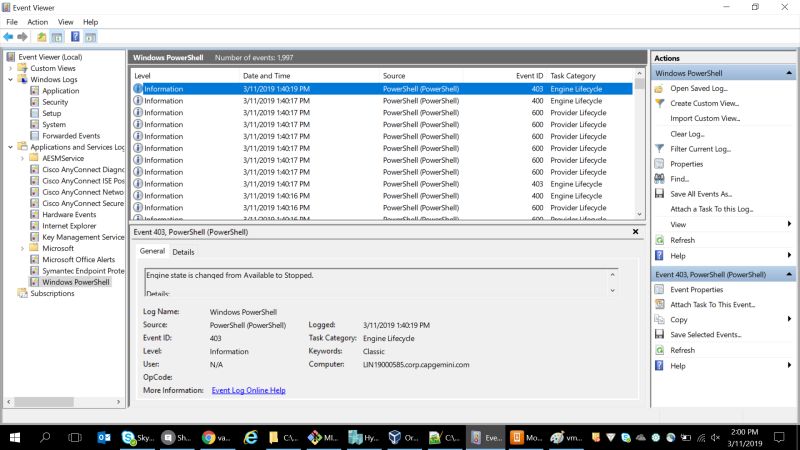Open Chrome from the taskbar

pos(216,437)
